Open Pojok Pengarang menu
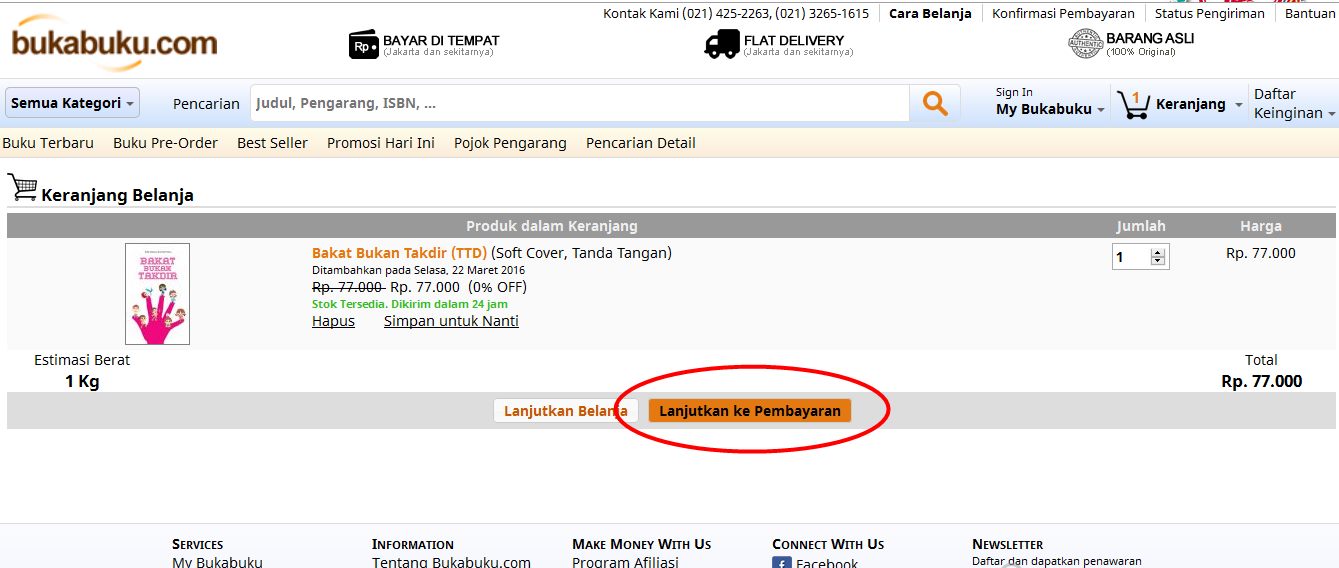Image resolution: width=1339 pixels, height=568 pixels. [x=510, y=143]
